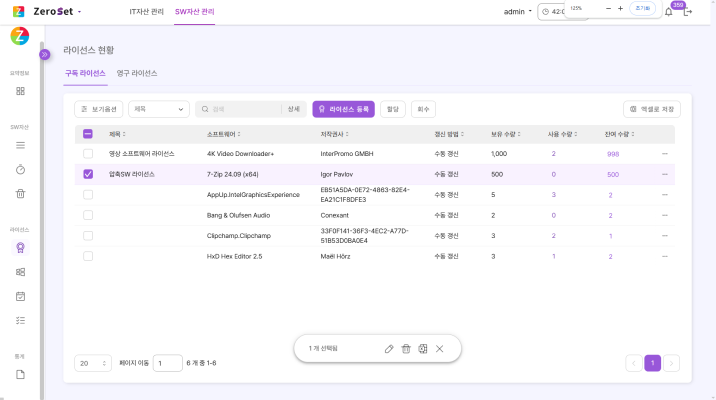Click the sidebar trash bin icon
The image size is (716, 400).
tap(20, 194)
